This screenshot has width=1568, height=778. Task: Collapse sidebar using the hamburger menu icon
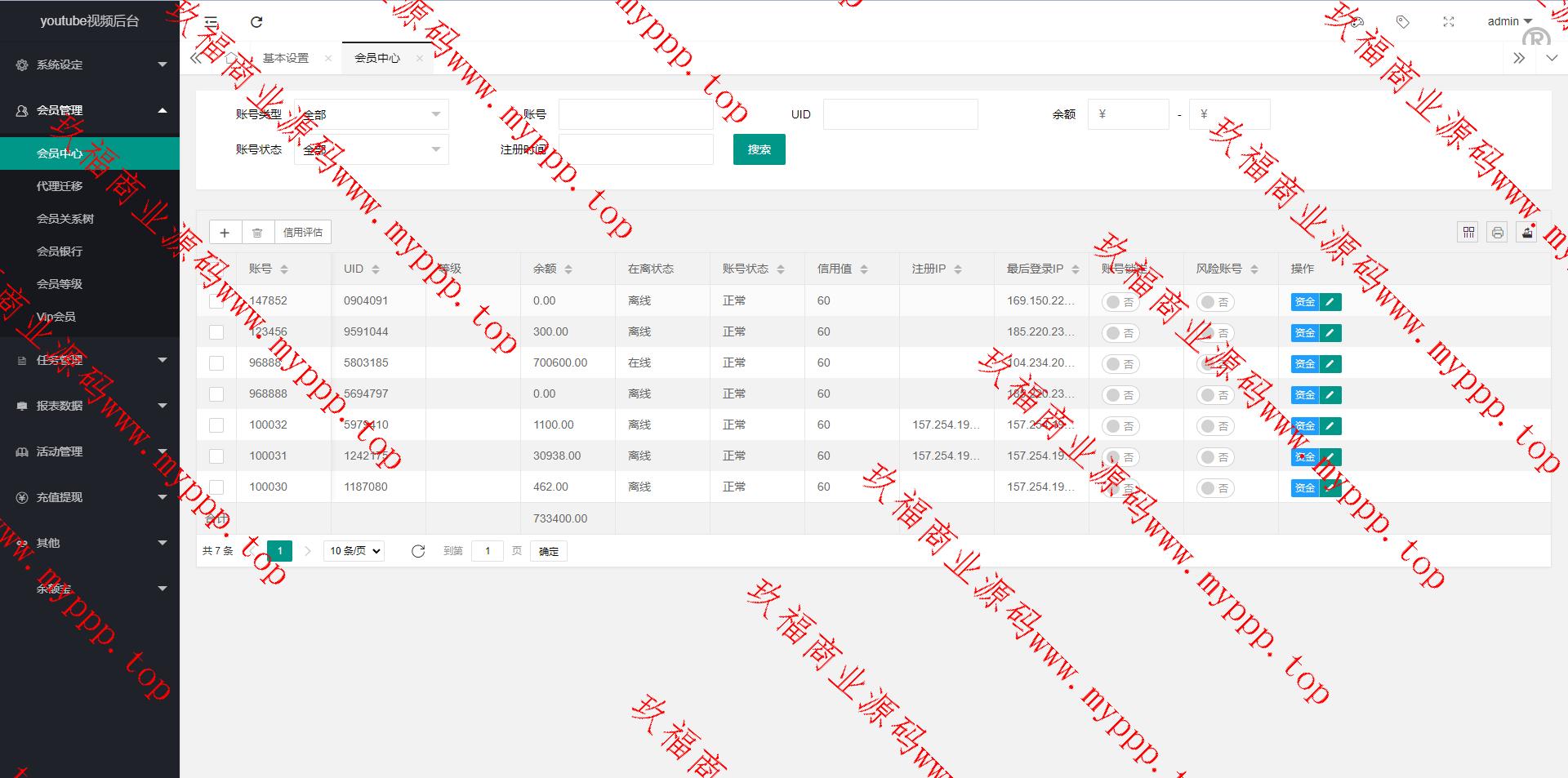point(212,22)
